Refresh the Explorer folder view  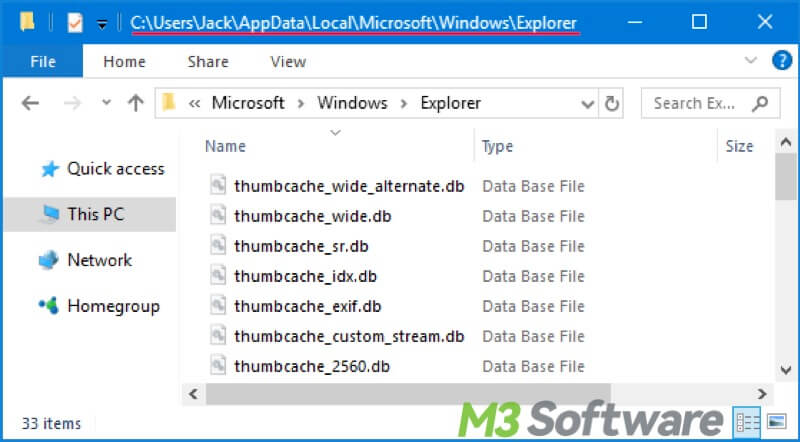611,104
